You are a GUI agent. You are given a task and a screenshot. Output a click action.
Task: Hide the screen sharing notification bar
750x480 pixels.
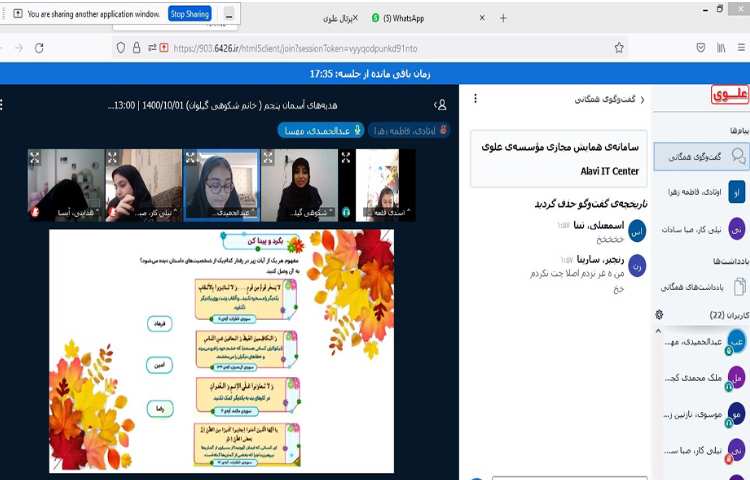[230, 14]
